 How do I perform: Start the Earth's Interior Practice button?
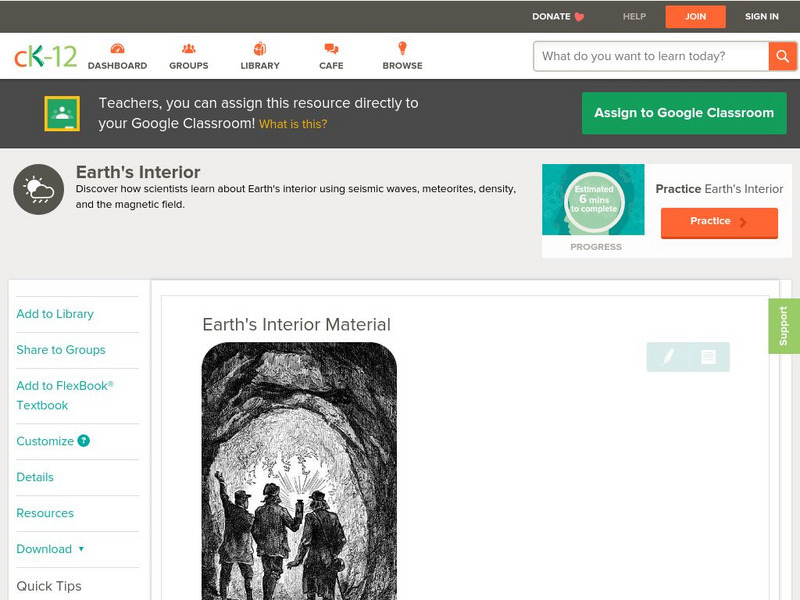click(x=718, y=222)
